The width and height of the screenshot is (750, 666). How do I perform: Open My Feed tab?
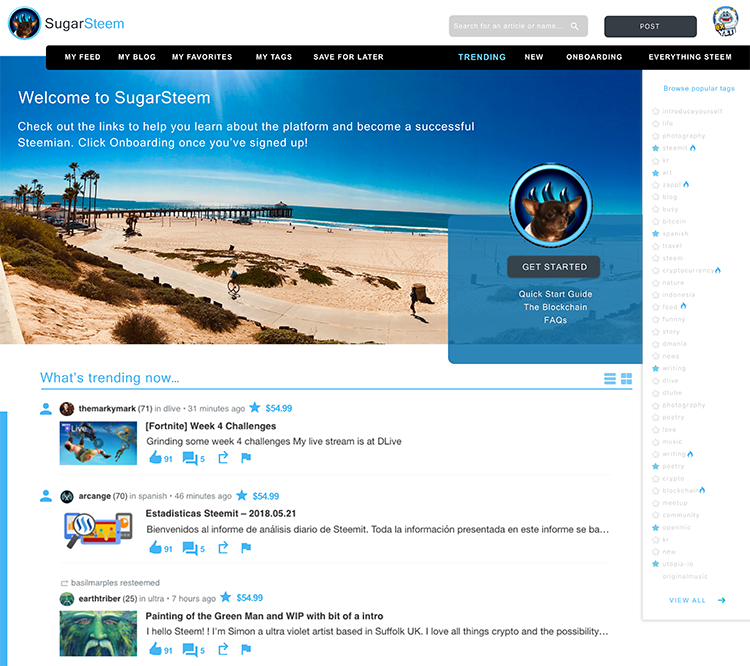82,57
